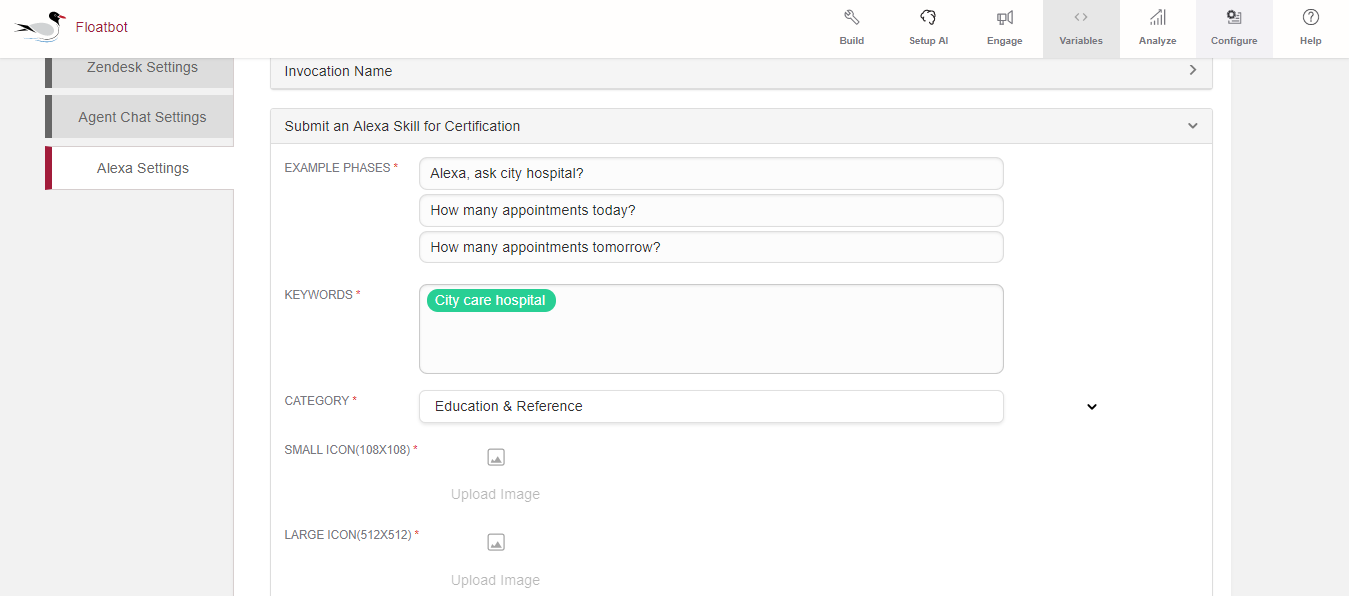Open the Help question mark icon
Image resolution: width=1349 pixels, height=596 pixels.
pyautogui.click(x=1310, y=18)
